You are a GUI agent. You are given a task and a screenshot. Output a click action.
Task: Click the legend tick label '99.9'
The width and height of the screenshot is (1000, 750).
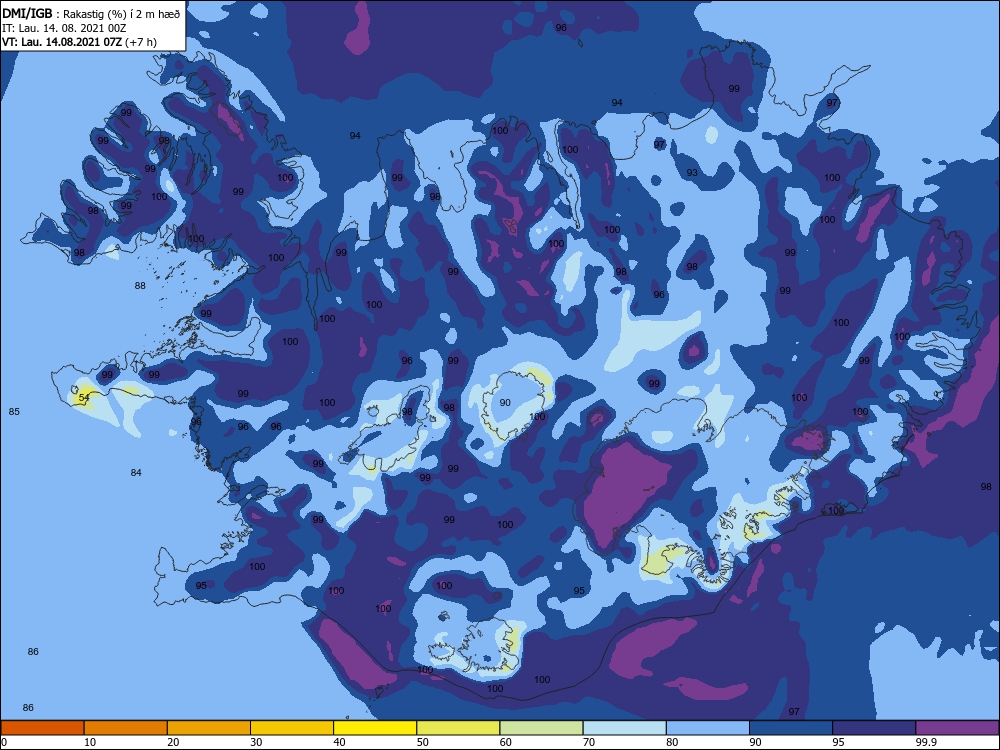(x=925, y=742)
